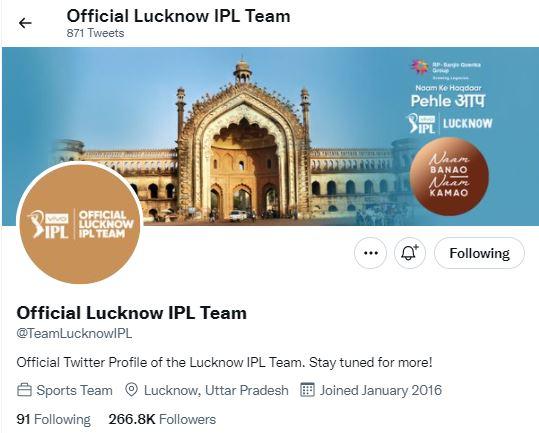Turn on tweet notifications with bell icon
Screen dimensions: 539x433
(x=410, y=253)
